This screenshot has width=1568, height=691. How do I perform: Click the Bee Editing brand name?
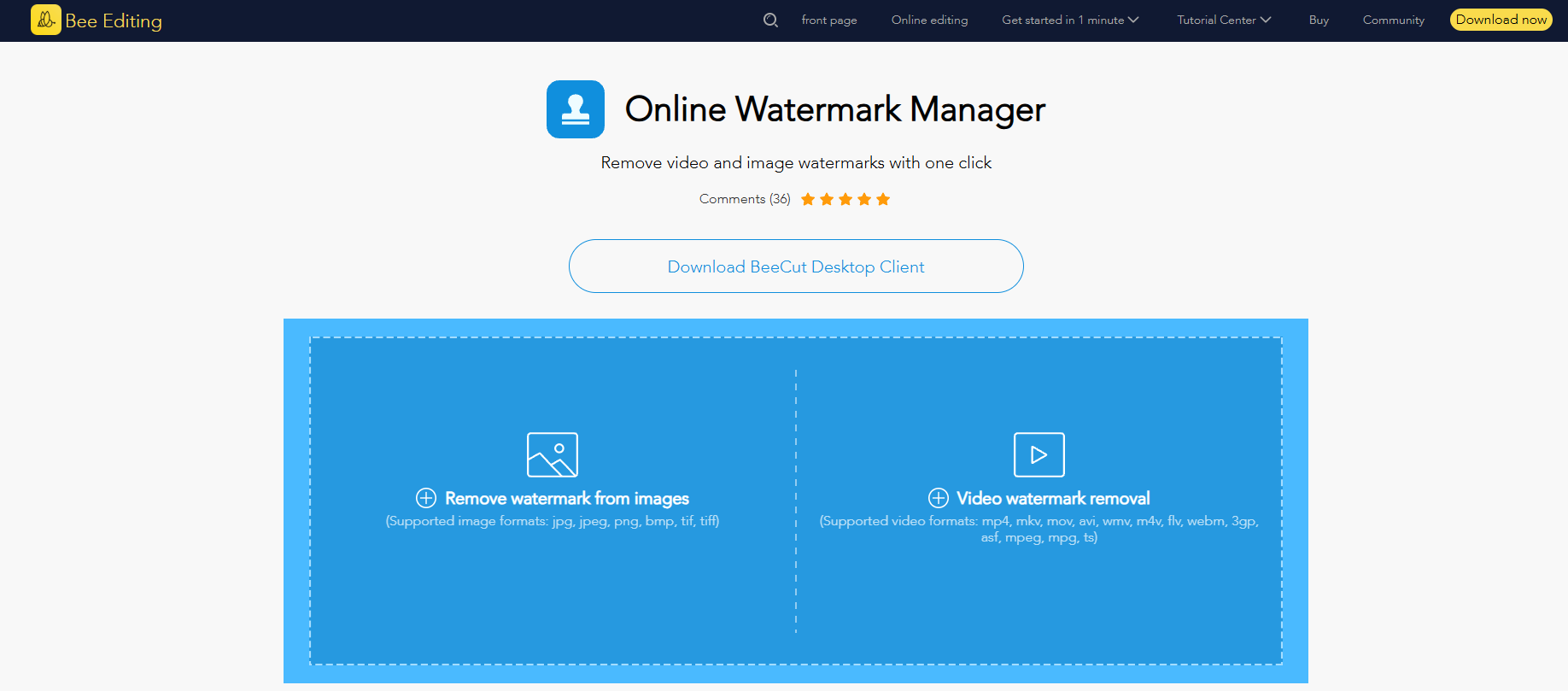pyautogui.click(x=114, y=20)
